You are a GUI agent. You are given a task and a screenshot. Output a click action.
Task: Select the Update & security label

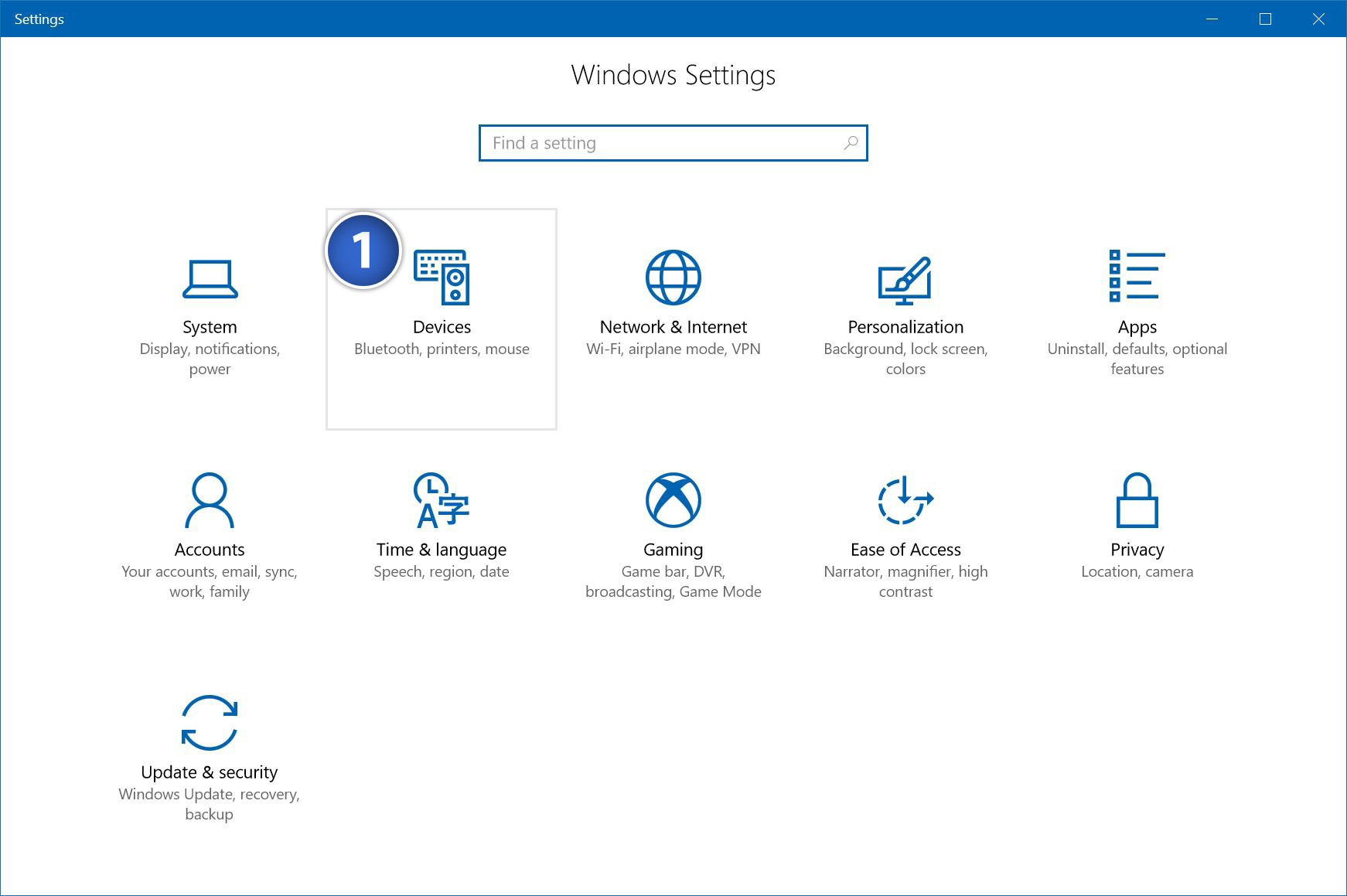click(210, 772)
